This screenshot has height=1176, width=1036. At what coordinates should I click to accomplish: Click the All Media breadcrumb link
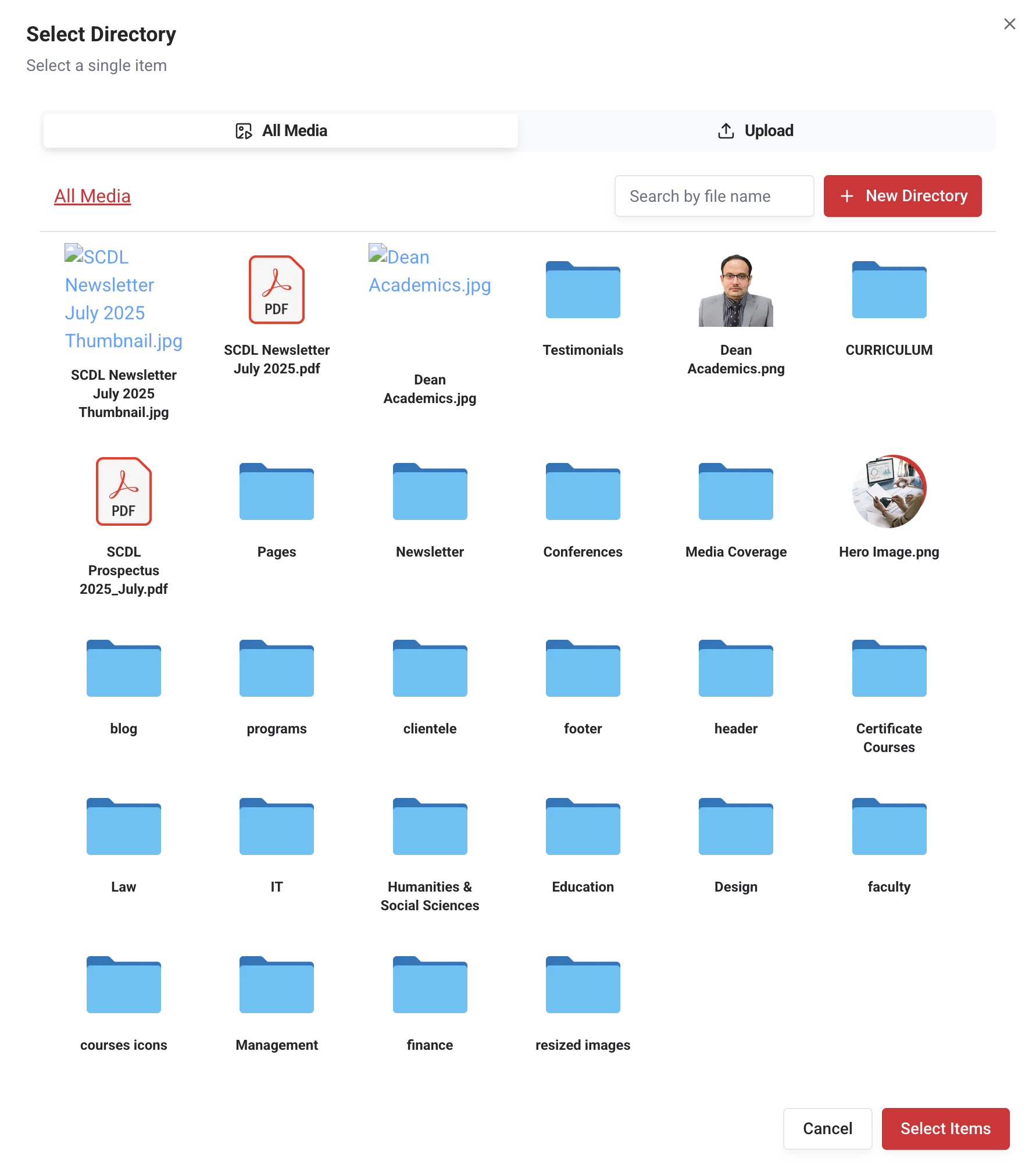click(92, 196)
